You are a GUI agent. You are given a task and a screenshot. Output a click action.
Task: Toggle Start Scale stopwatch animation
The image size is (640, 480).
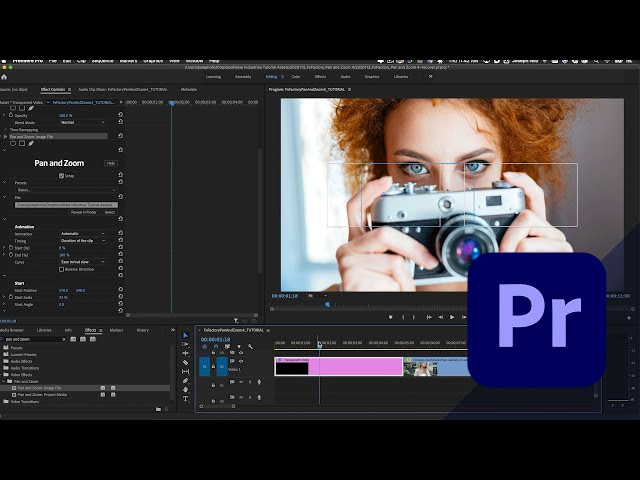point(11,297)
